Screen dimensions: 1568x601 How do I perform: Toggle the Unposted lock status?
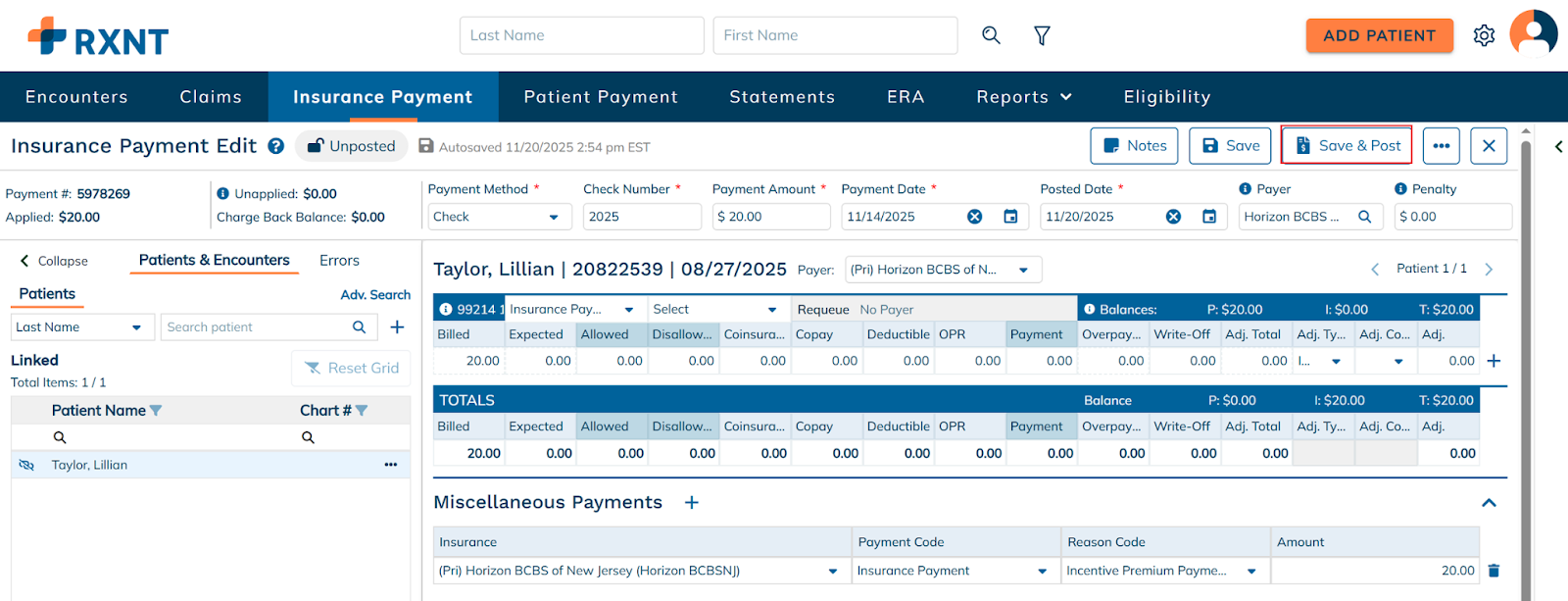coord(352,146)
